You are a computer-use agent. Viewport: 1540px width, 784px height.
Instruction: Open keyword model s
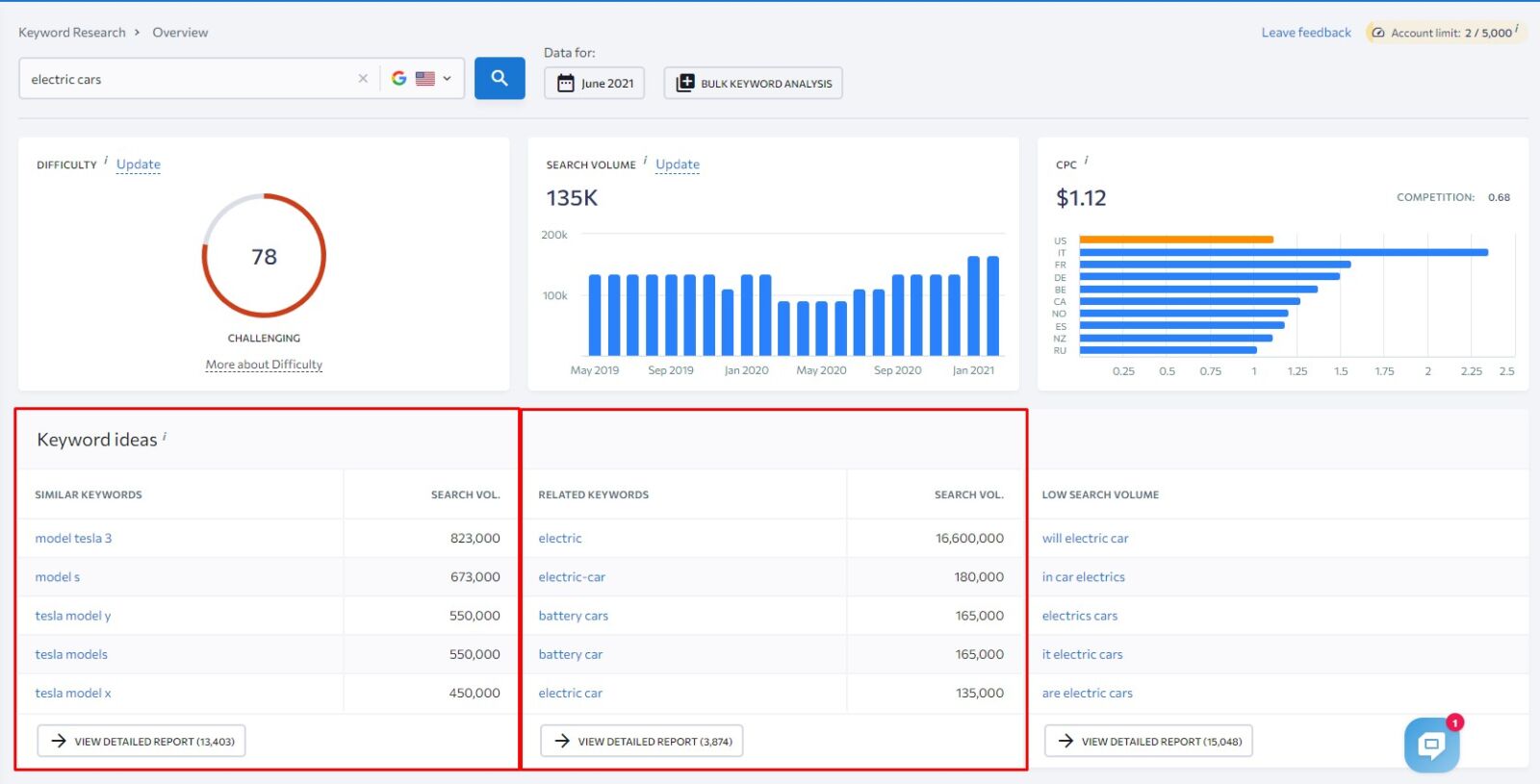click(58, 577)
